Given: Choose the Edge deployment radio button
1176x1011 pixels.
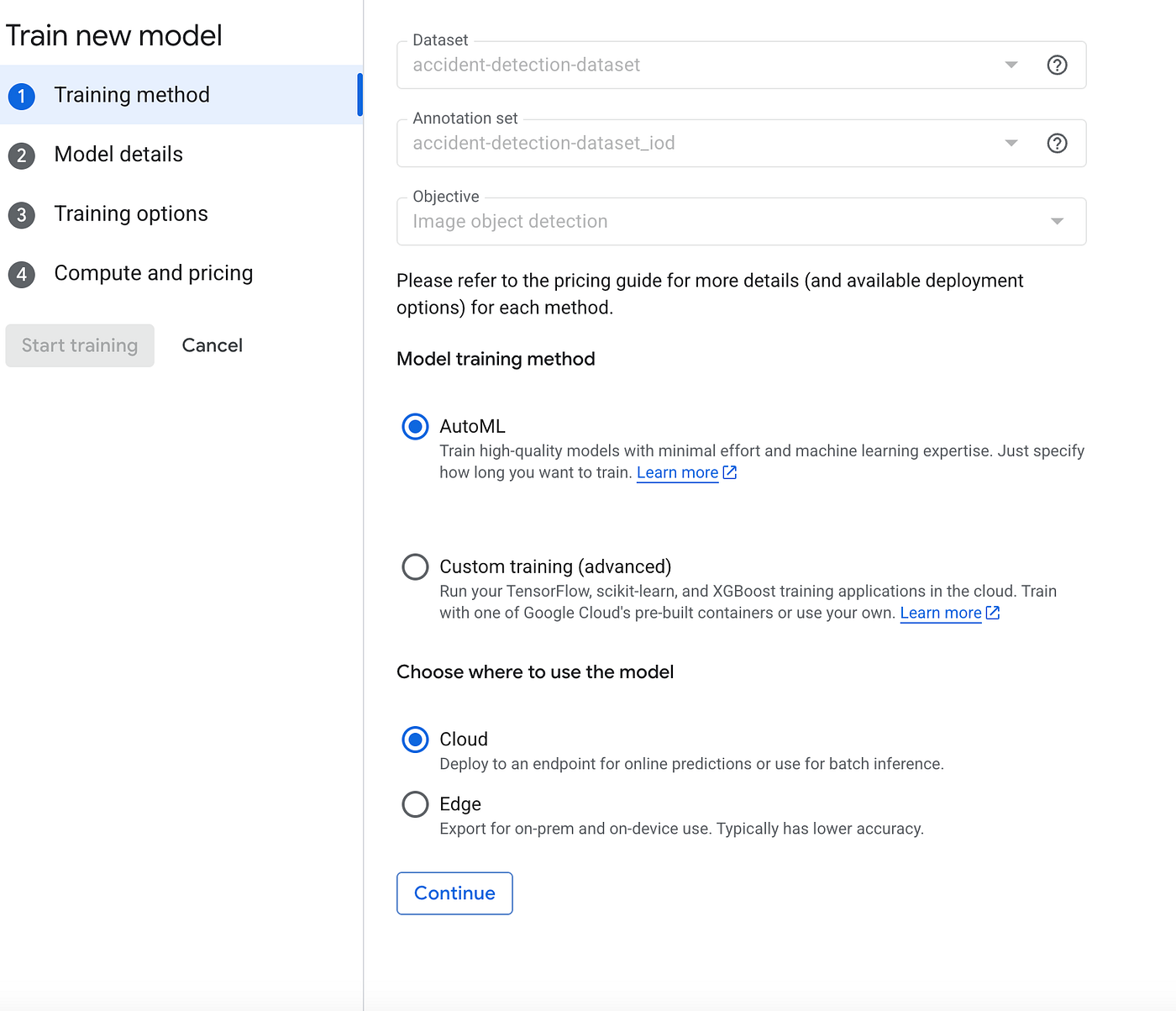Looking at the screenshot, I should point(415,804).
